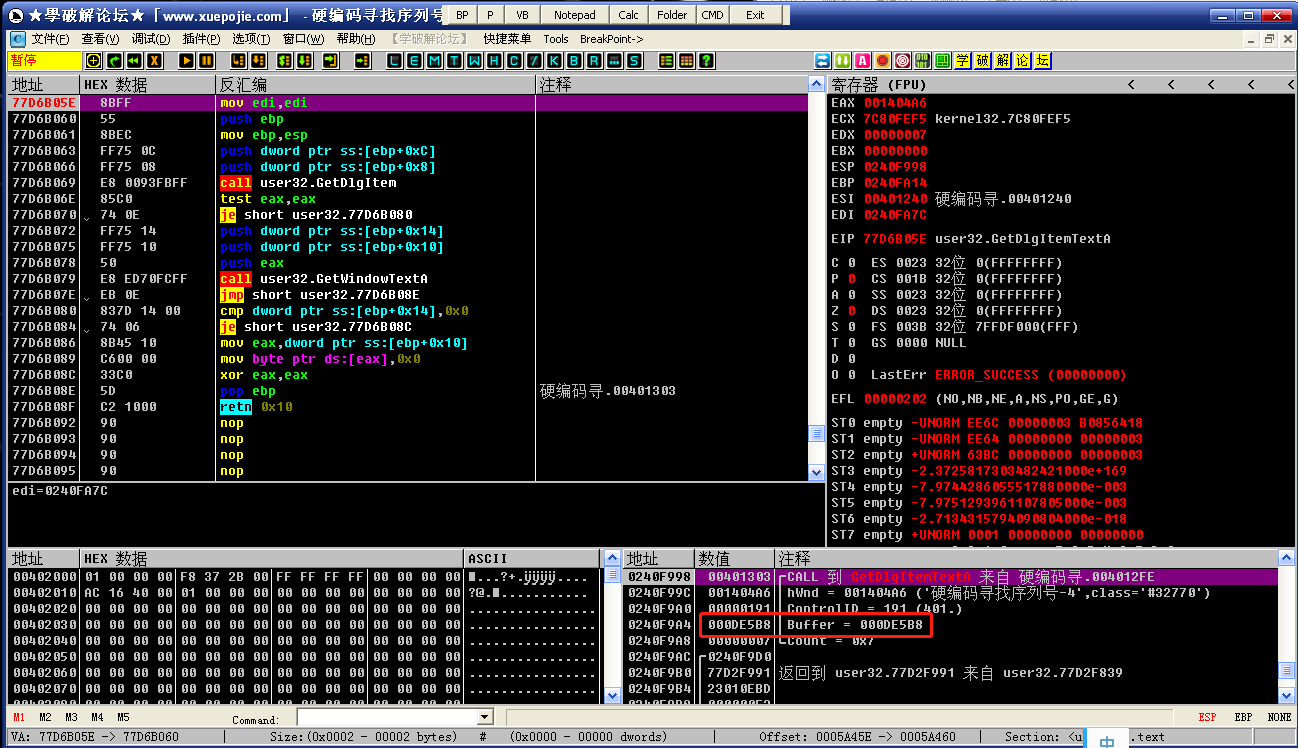Open Patches window with slash icon
1298x748 pixels.
[534, 61]
